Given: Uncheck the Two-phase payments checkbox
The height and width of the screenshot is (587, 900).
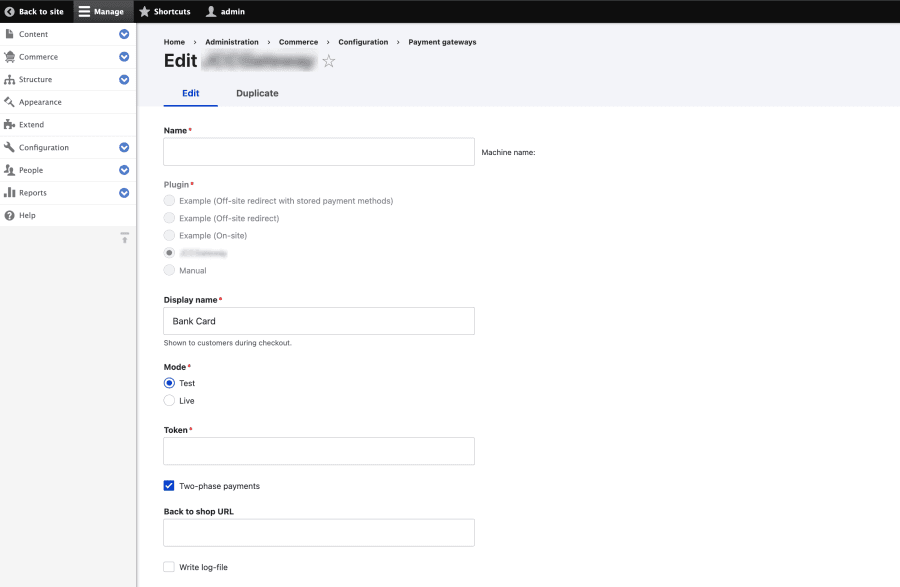Looking at the screenshot, I should 169,486.
